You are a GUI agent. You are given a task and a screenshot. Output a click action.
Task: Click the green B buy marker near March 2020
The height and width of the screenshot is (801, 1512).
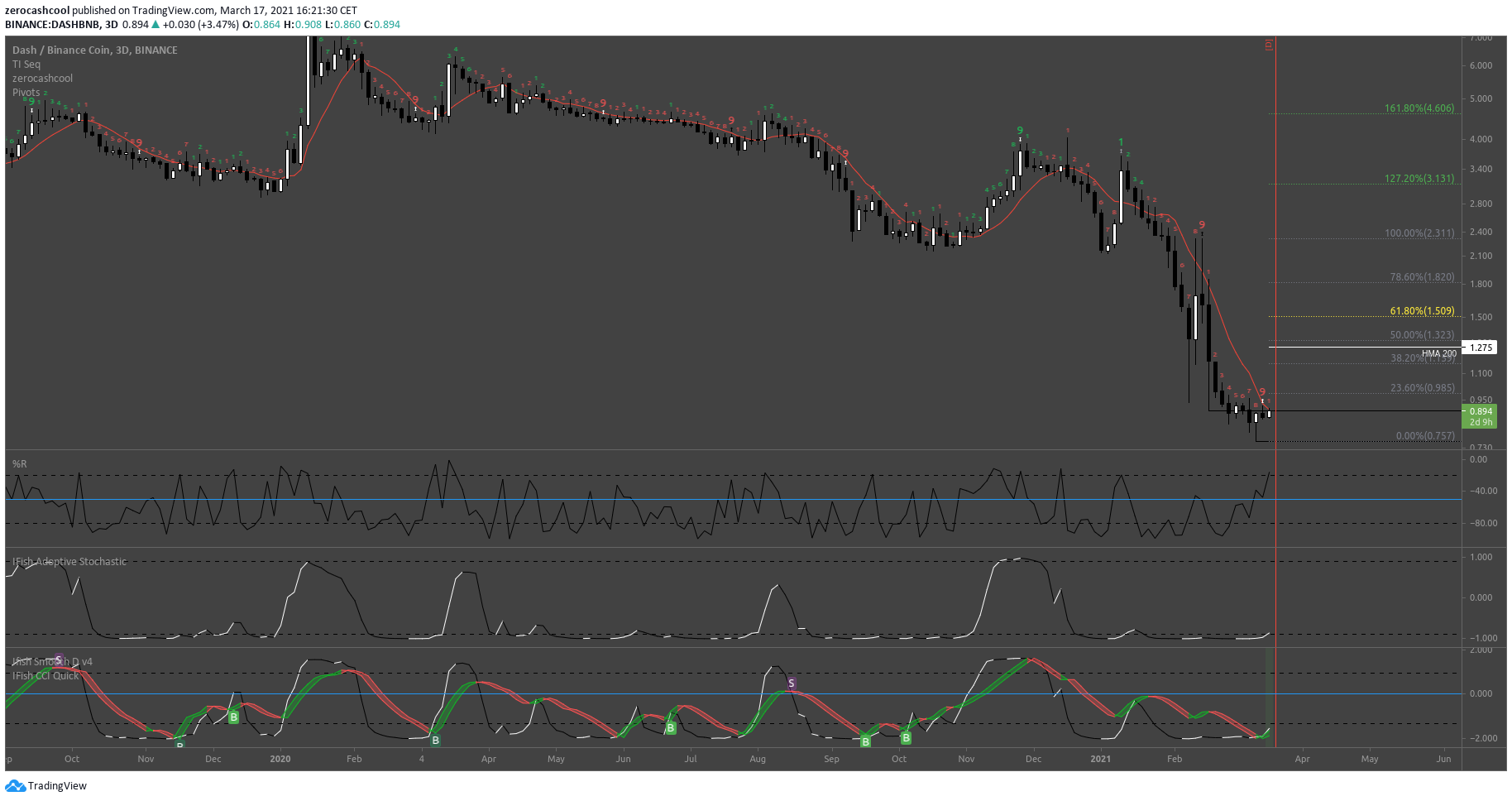[436, 741]
